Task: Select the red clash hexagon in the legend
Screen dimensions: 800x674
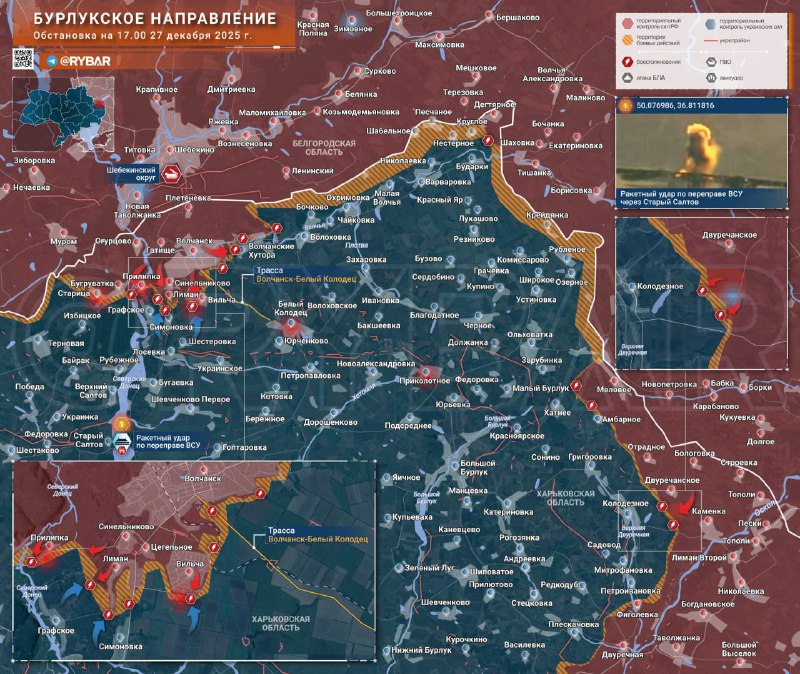Action: (x=628, y=62)
